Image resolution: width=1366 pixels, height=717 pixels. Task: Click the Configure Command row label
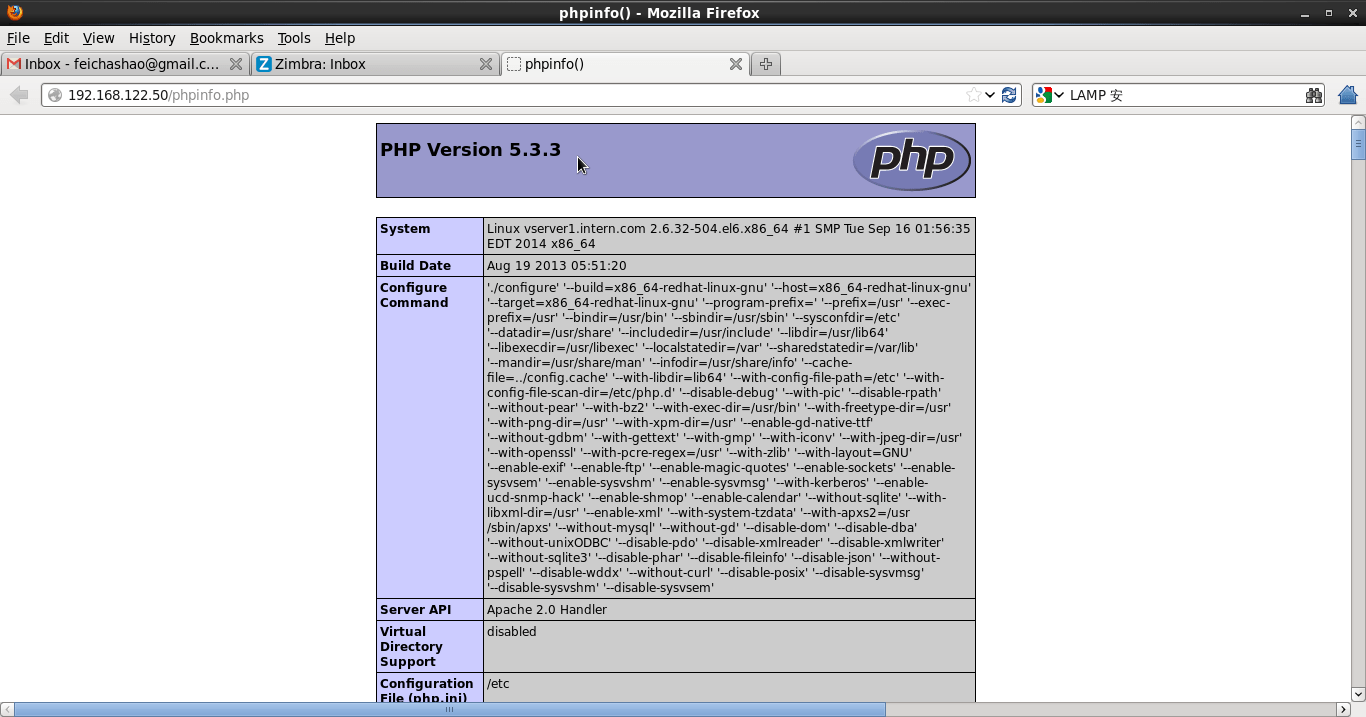pos(414,295)
